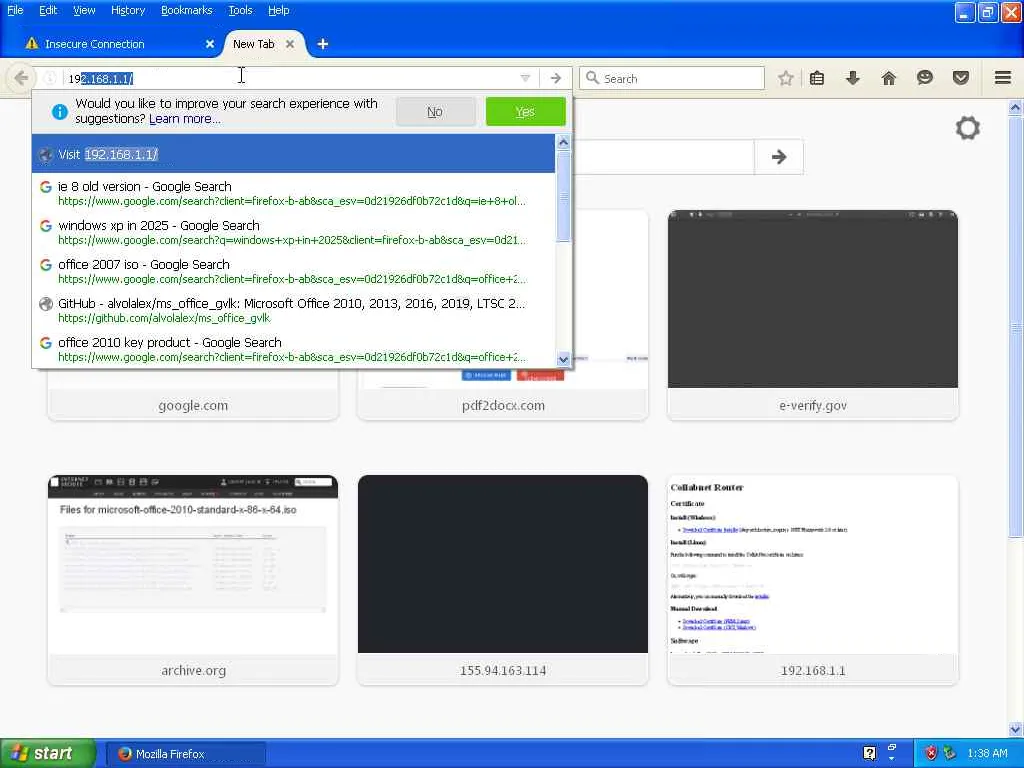1024x768 pixels.
Task: Open the red security shield tray icon
Action: 931,753
